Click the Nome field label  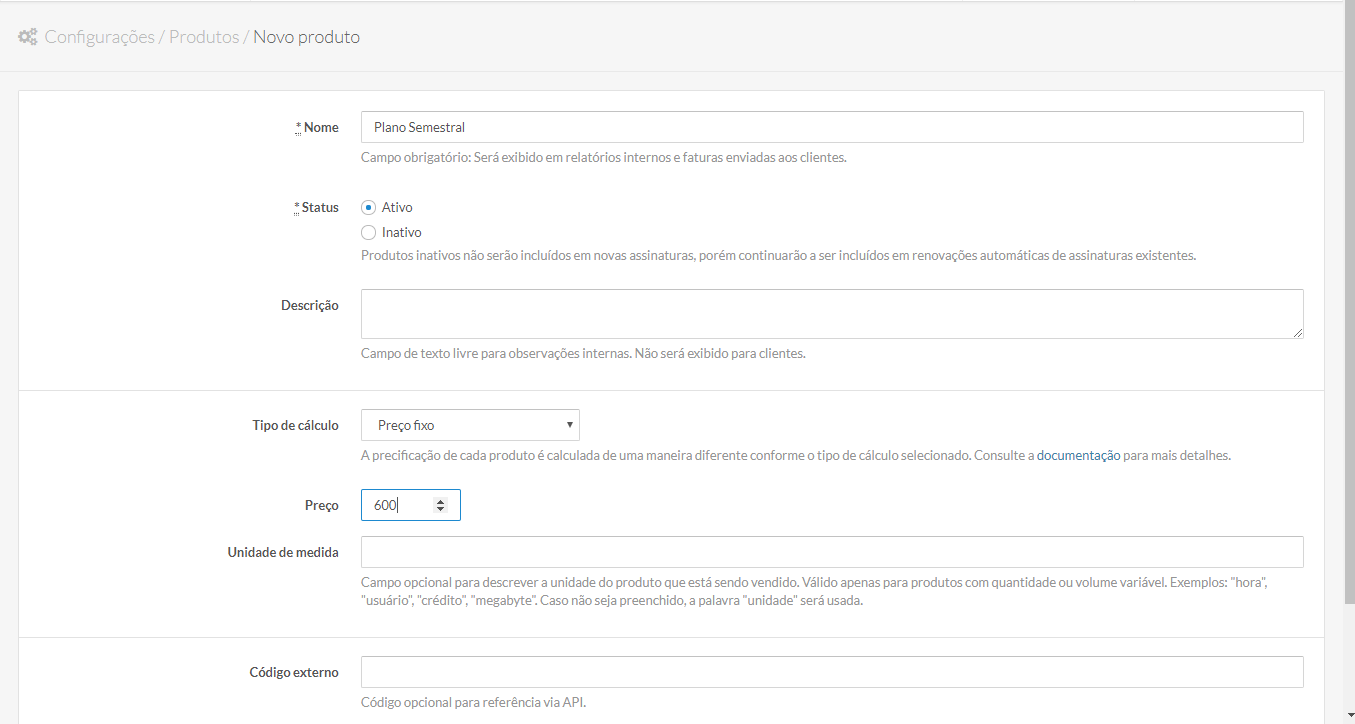click(x=321, y=127)
